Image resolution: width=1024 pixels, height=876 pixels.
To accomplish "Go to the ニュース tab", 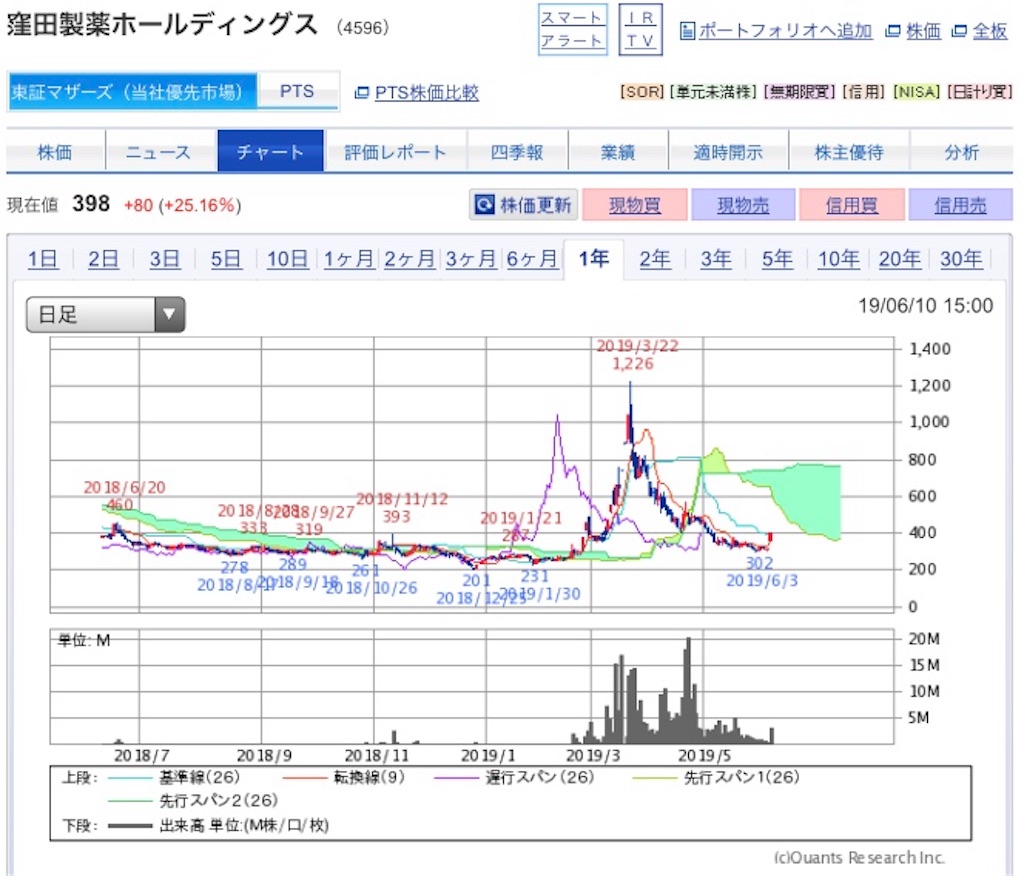I will (161, 152).
